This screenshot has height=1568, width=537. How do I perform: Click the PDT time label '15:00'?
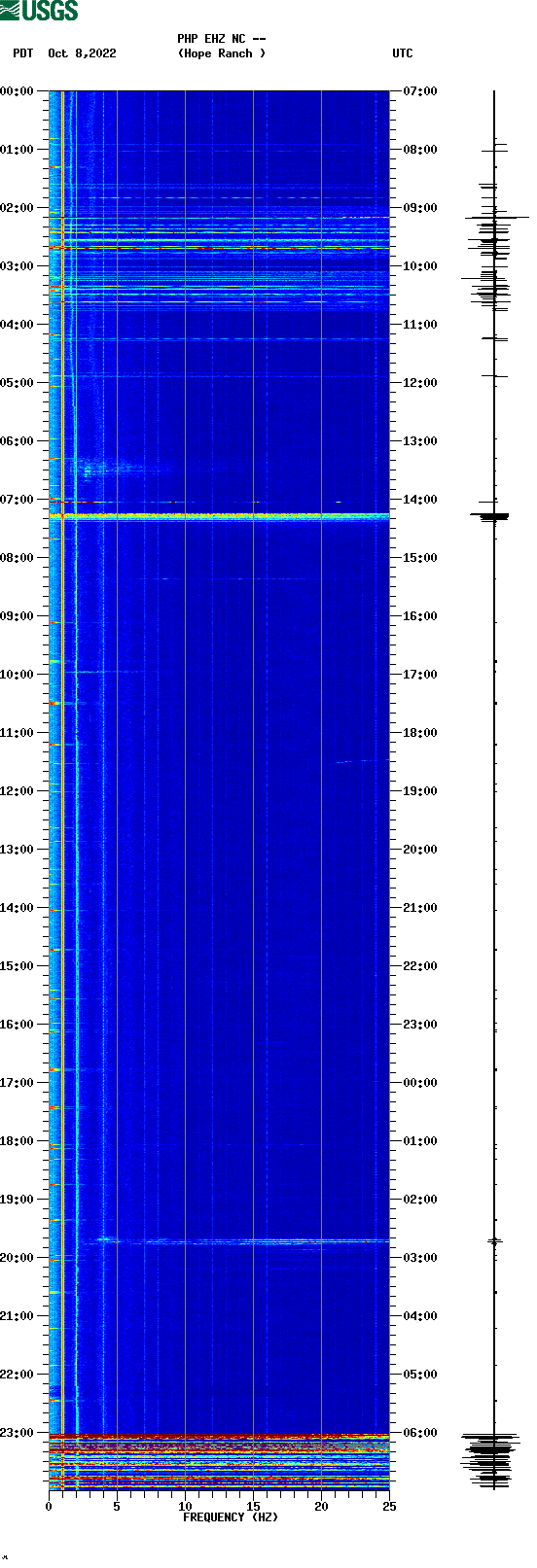click(17, 966)
